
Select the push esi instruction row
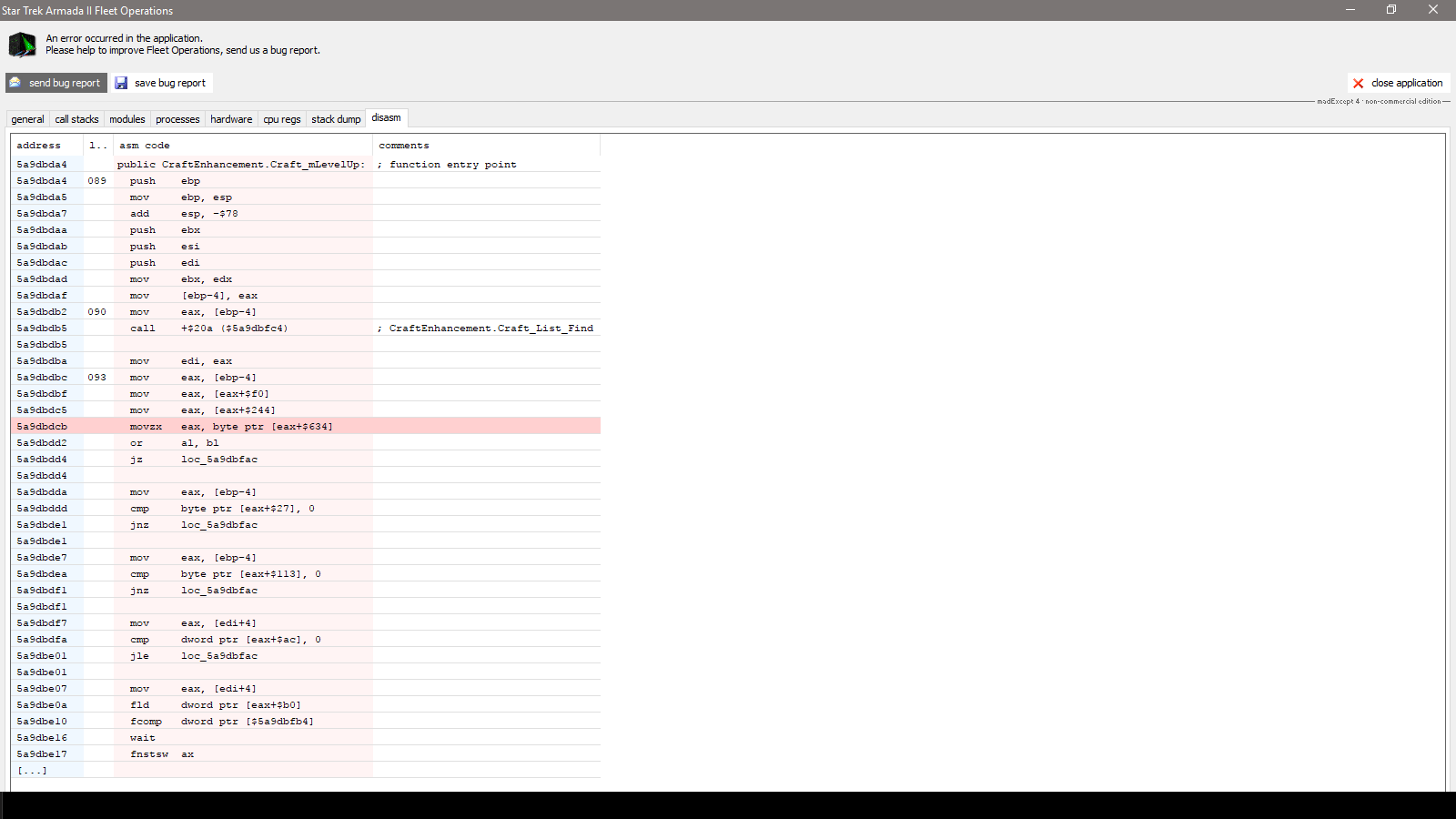click(306, 247)
